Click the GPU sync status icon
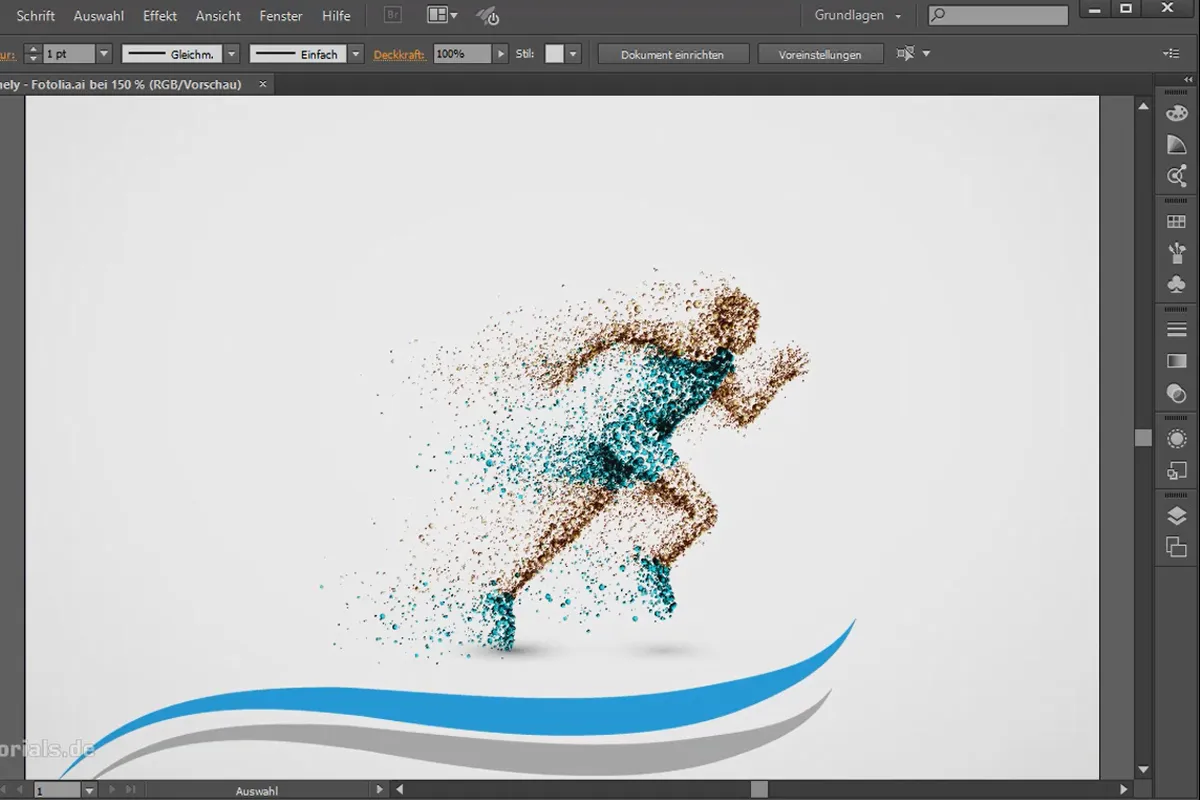 pos(488,16)
